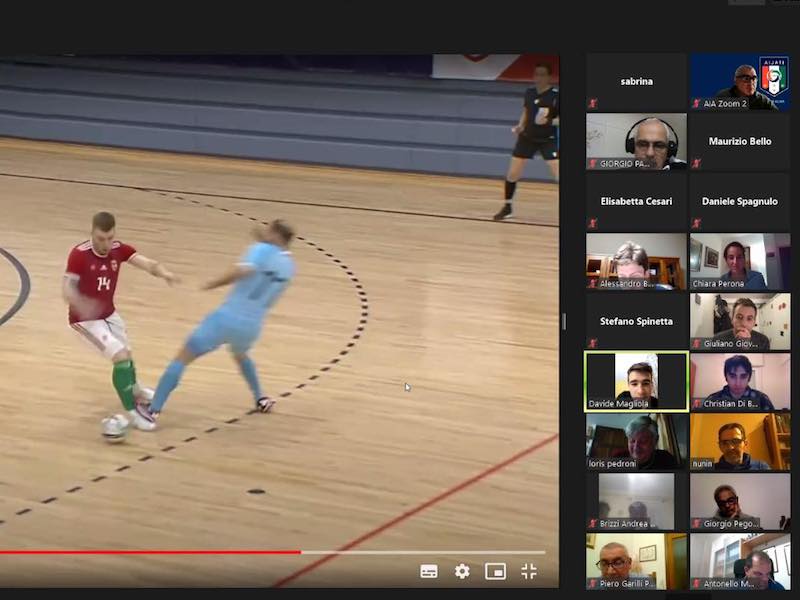Screen dimensions: 800x600
Task: Open the video settings gear
Action: pos(462,571)
